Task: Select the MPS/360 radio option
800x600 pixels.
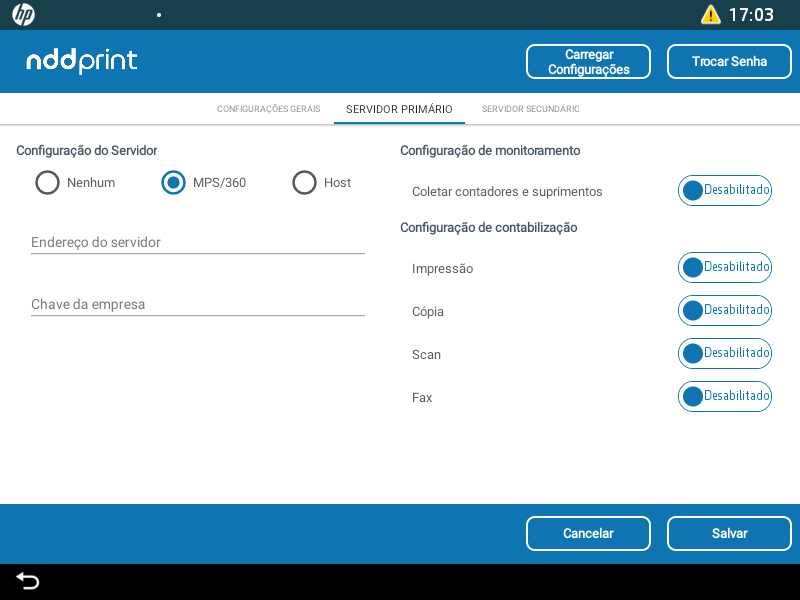Action: tap(174, 183)
